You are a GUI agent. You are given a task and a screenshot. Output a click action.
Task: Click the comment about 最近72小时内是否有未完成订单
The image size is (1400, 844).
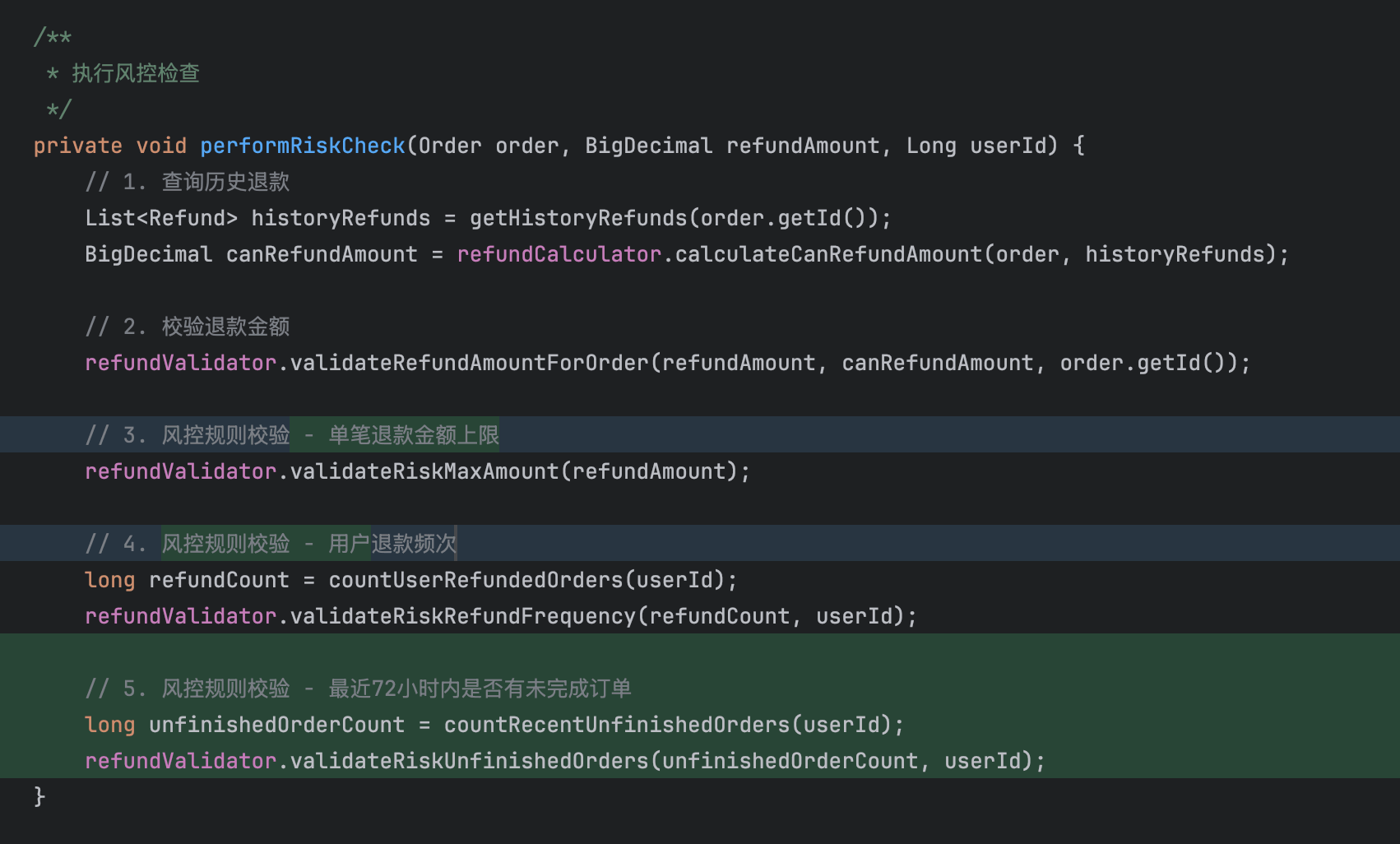pyautogui.click(x=480, y=689)
